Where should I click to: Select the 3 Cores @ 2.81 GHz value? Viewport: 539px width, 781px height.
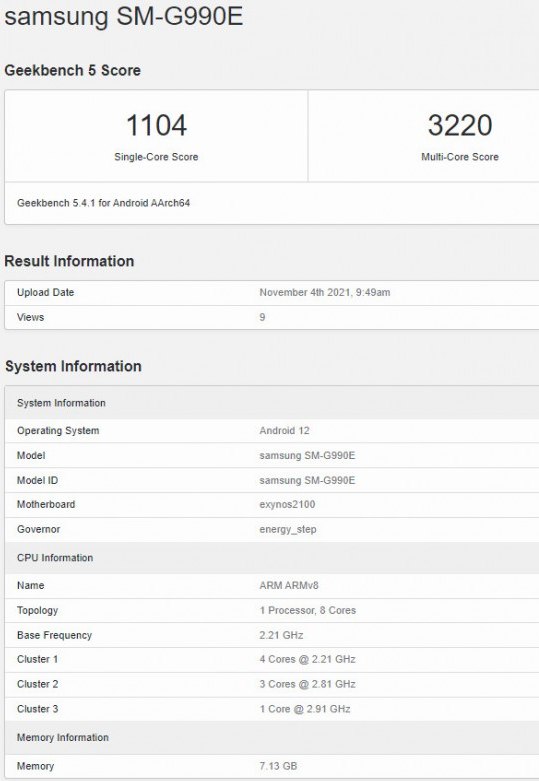click(307, 684)
